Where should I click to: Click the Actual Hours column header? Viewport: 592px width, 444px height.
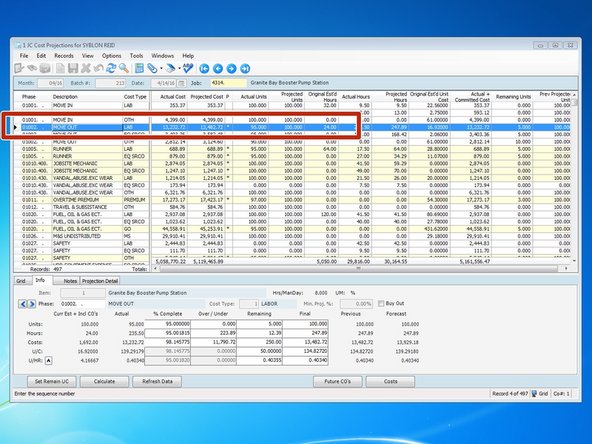click(x=355, y=97)
